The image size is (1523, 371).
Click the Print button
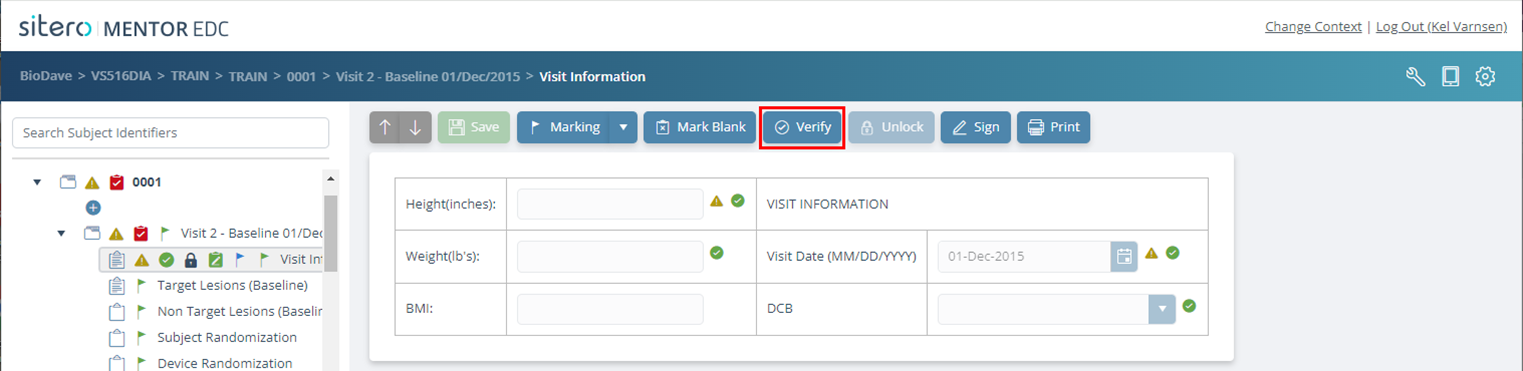click(x=1053, y=127)
